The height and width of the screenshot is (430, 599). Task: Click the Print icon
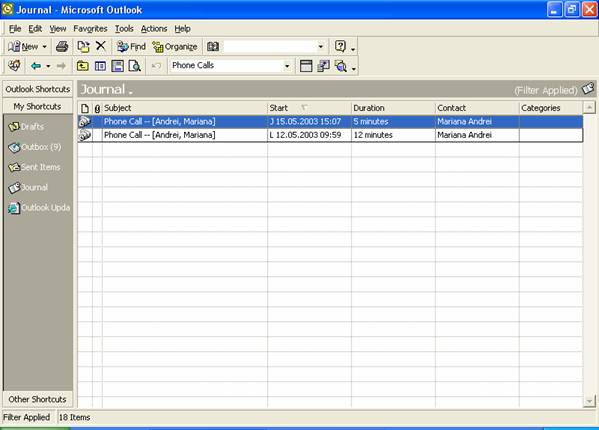pos(62,47)
